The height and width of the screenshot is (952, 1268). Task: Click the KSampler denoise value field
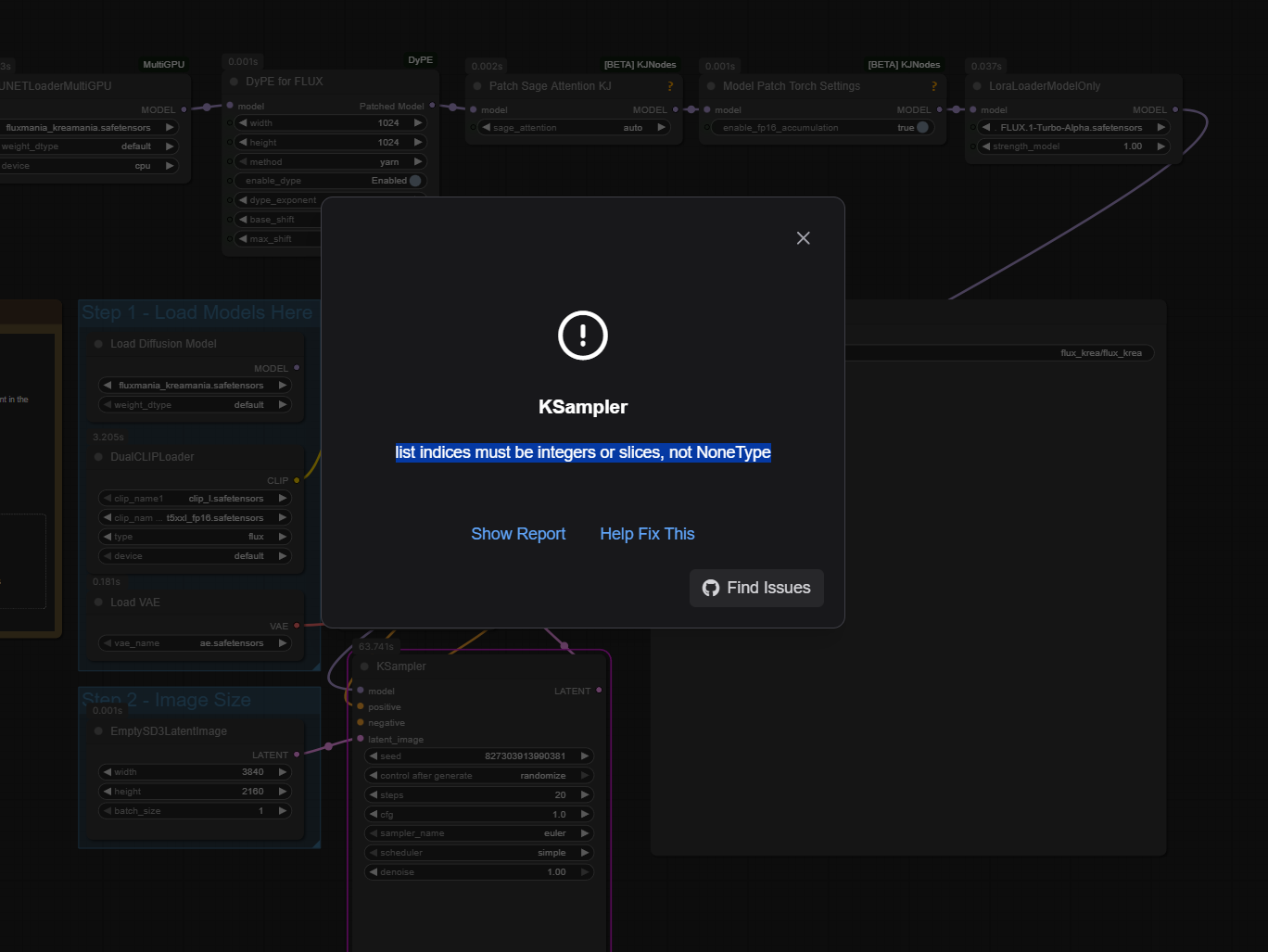(479, 872)
